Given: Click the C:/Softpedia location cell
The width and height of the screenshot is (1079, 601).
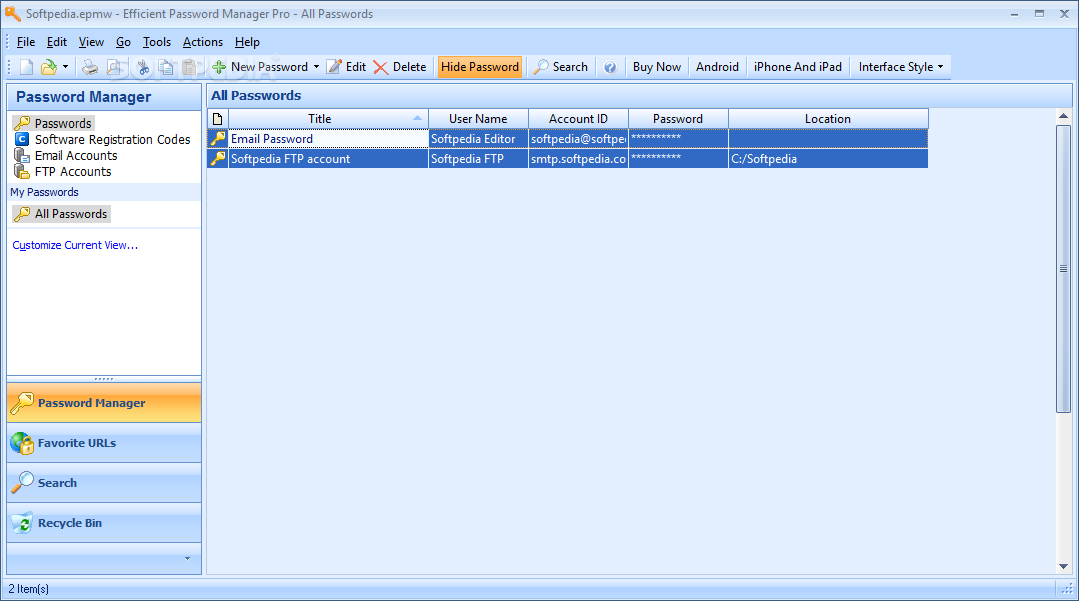Looking at the screenshot, I should (x=828, y=158).
